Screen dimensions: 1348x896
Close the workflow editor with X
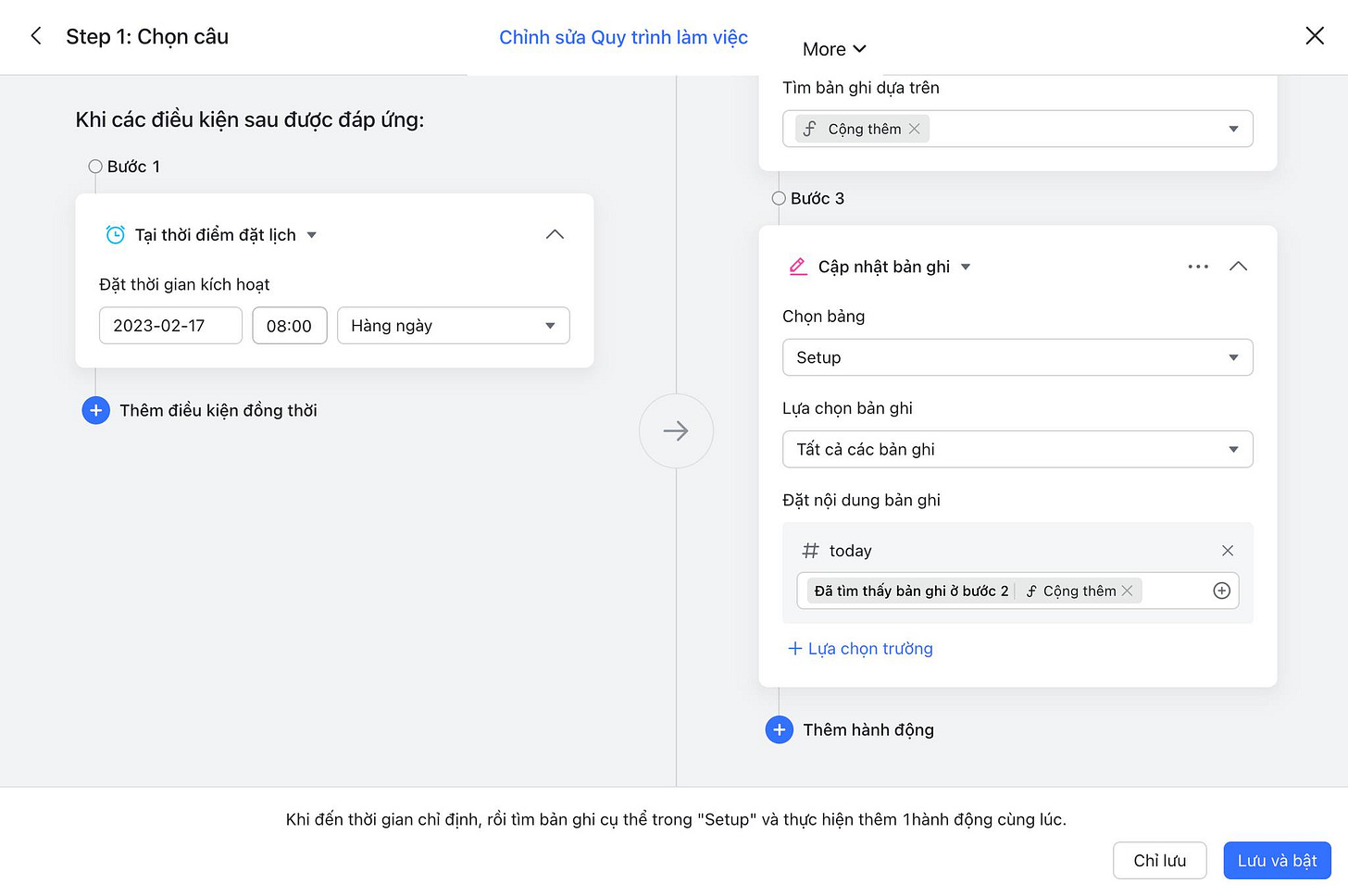click(x=1314, y=36)
